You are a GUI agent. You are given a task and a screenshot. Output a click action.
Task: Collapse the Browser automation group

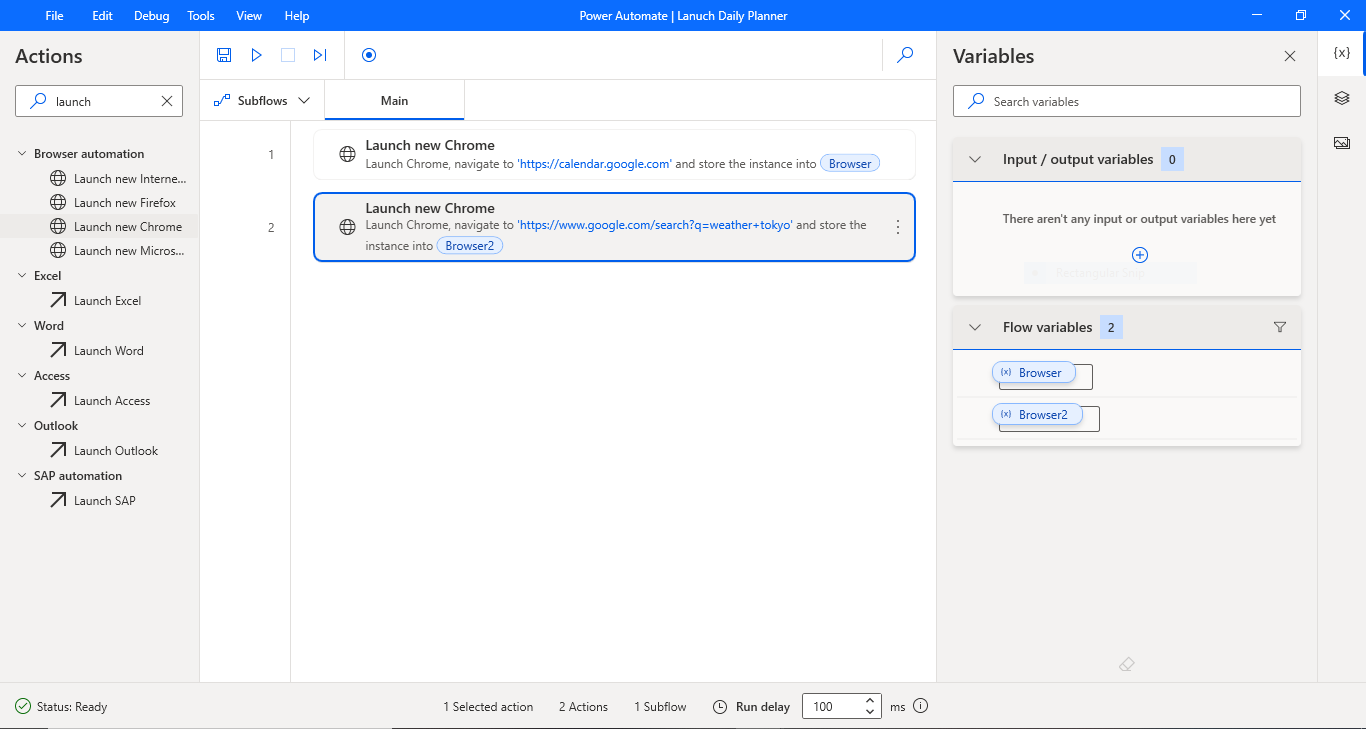[x=22, y=154]
